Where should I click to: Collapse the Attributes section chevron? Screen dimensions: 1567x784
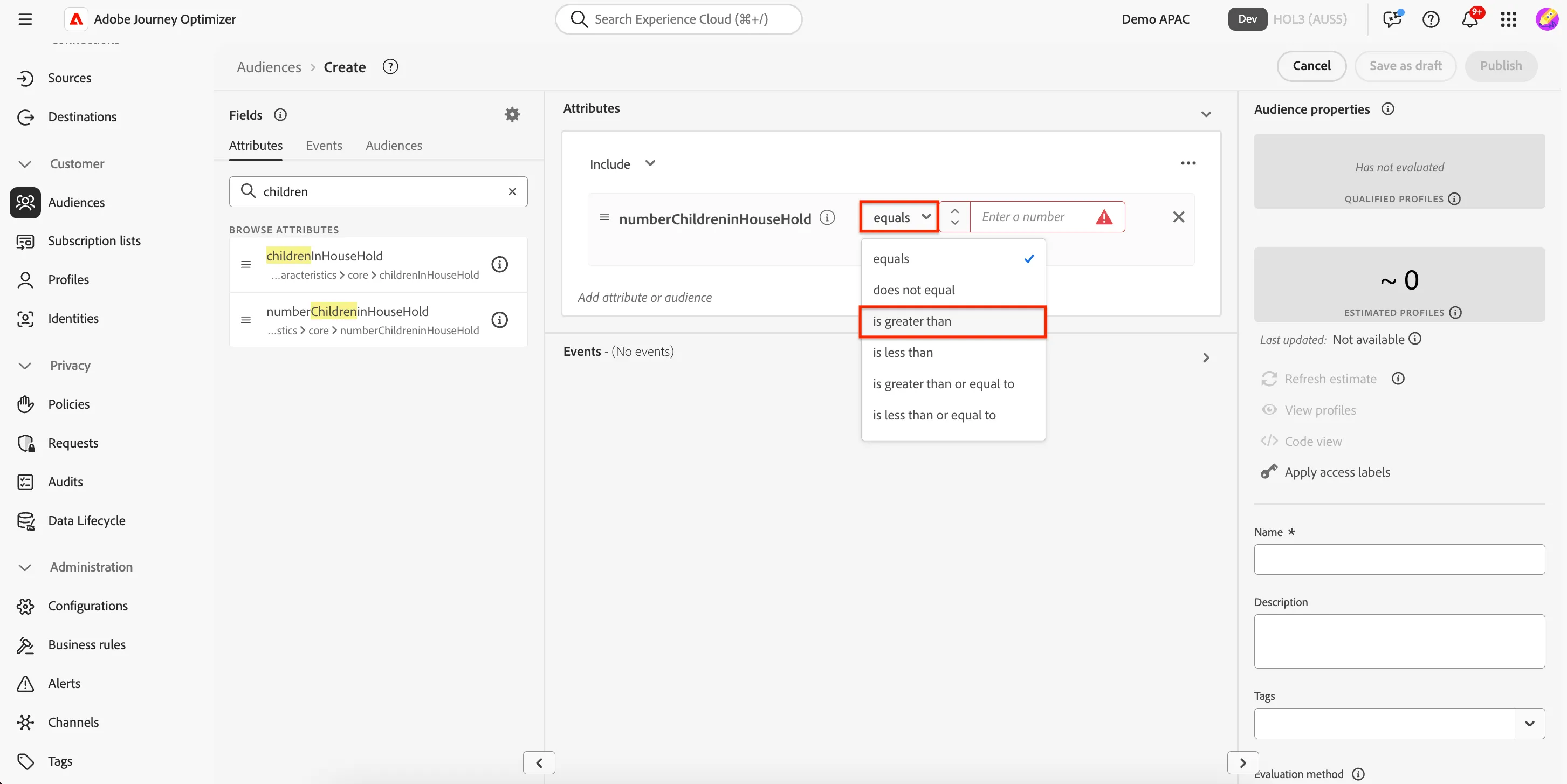1206,114
